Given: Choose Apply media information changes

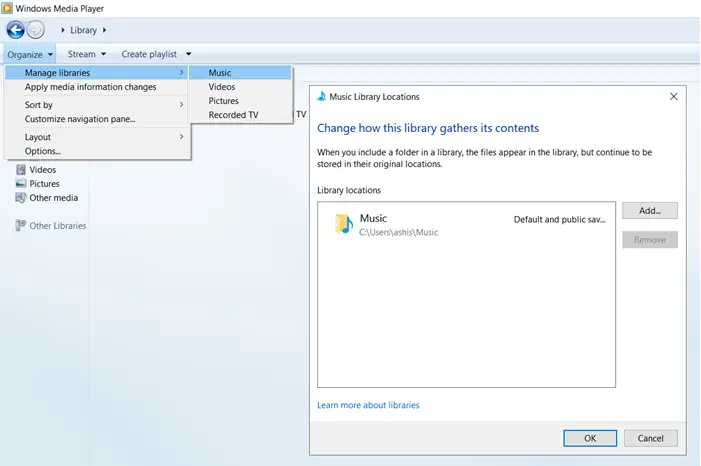Looking at the screenshot, I should [97, 87].
